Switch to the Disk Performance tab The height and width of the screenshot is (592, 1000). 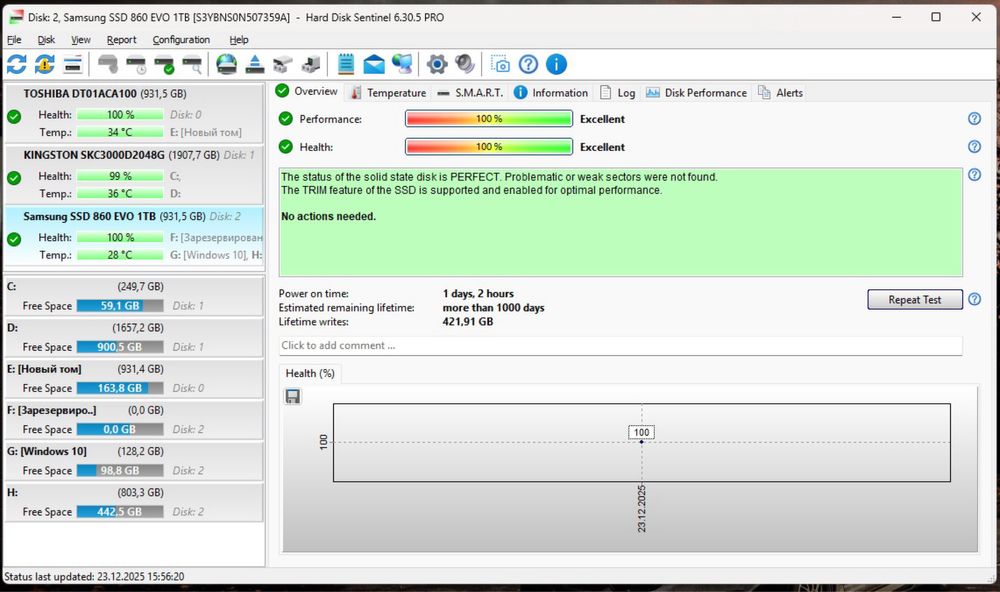[696, 92]
